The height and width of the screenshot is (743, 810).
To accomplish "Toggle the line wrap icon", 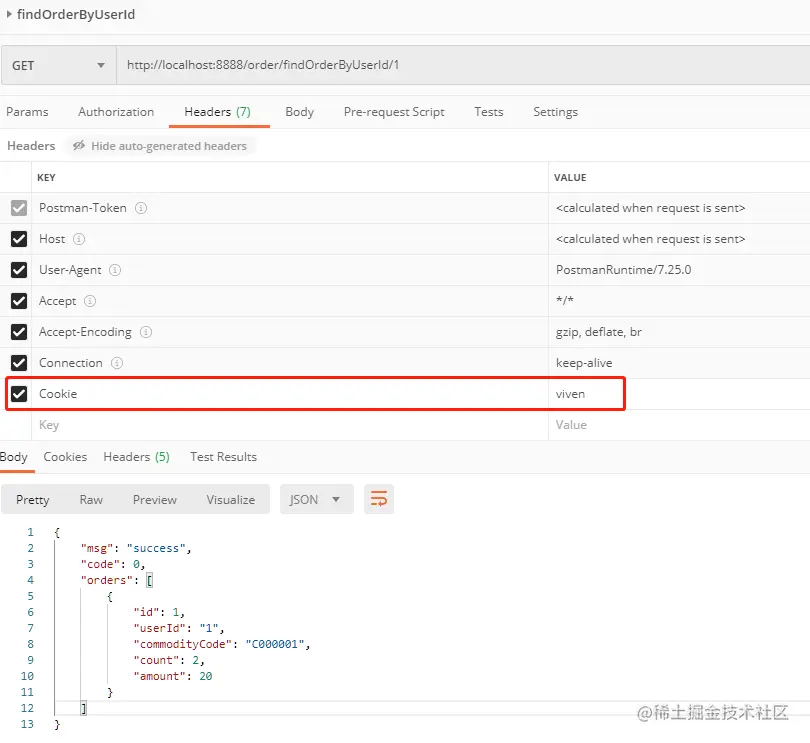I will [x=379, y=500].
